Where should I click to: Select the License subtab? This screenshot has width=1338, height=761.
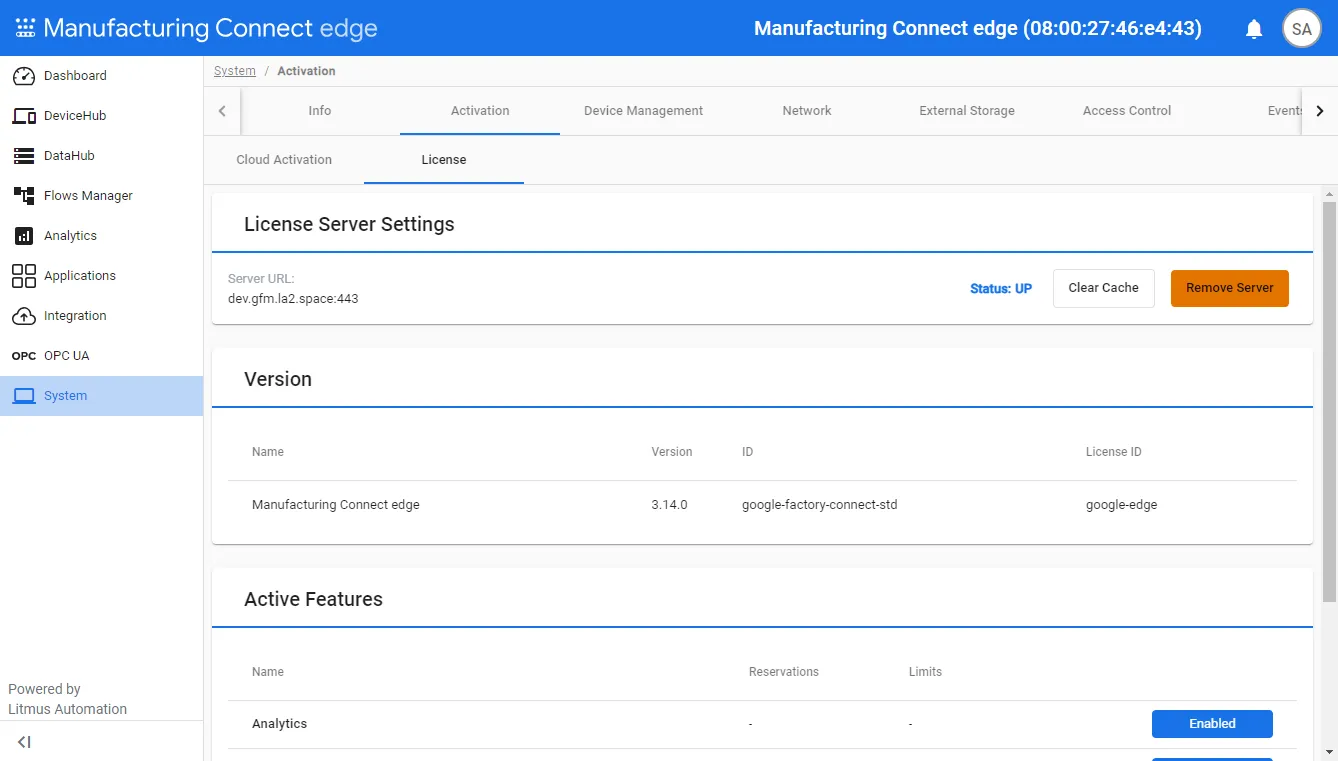(444, 160)
